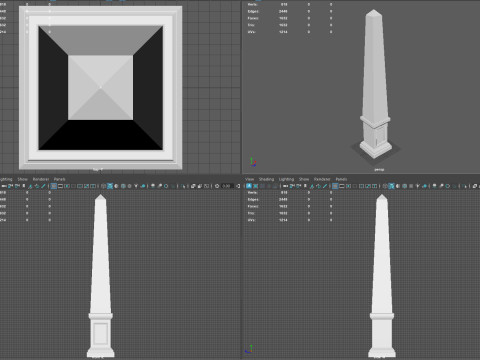Click 'Edges:' count in perspective viewport HUD
This screenshot has width=480, height=360.
pyautogui.click(x=283, y=11)
